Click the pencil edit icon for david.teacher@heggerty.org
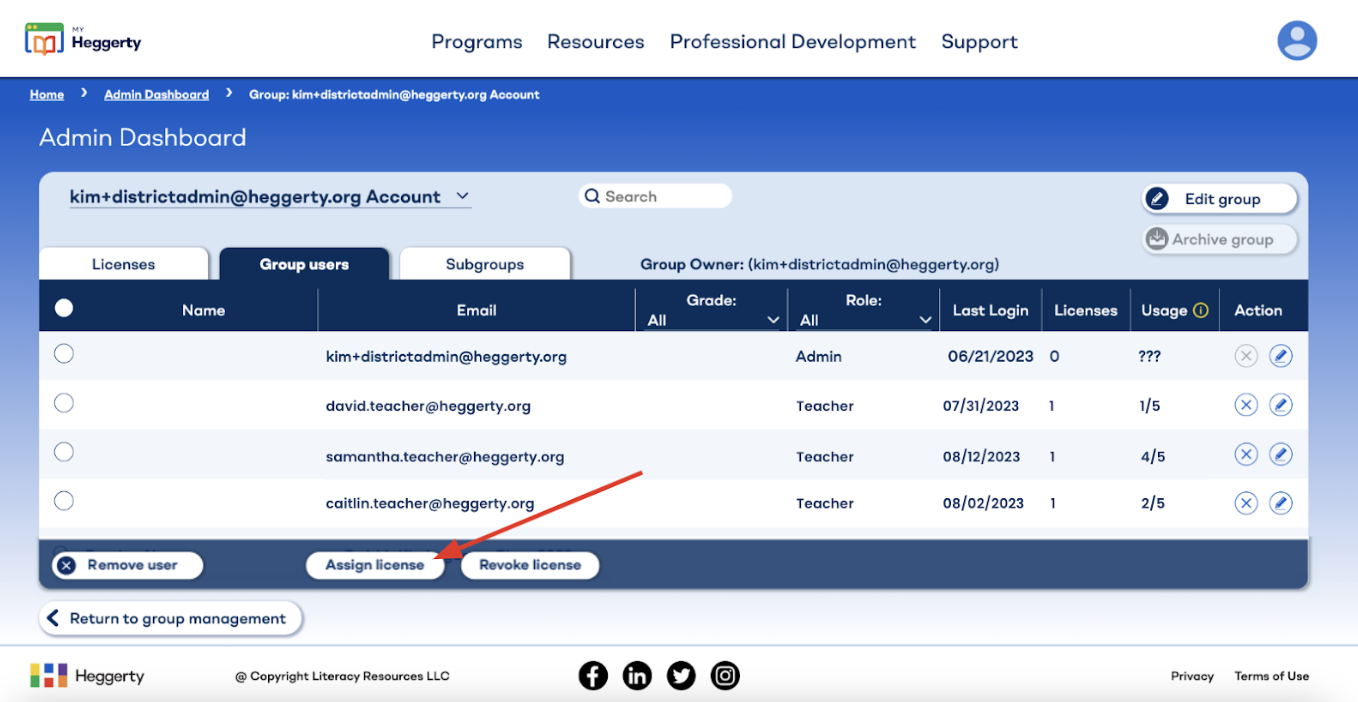Image resolution: width=1358 pixels, height=702 pixels. point(1281,404)
